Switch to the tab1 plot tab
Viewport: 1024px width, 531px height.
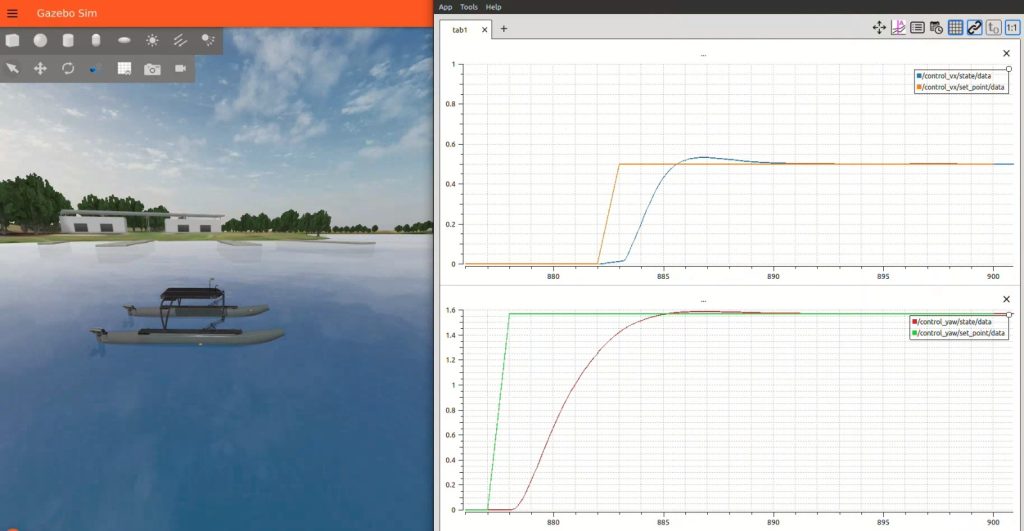pos(461,29)
